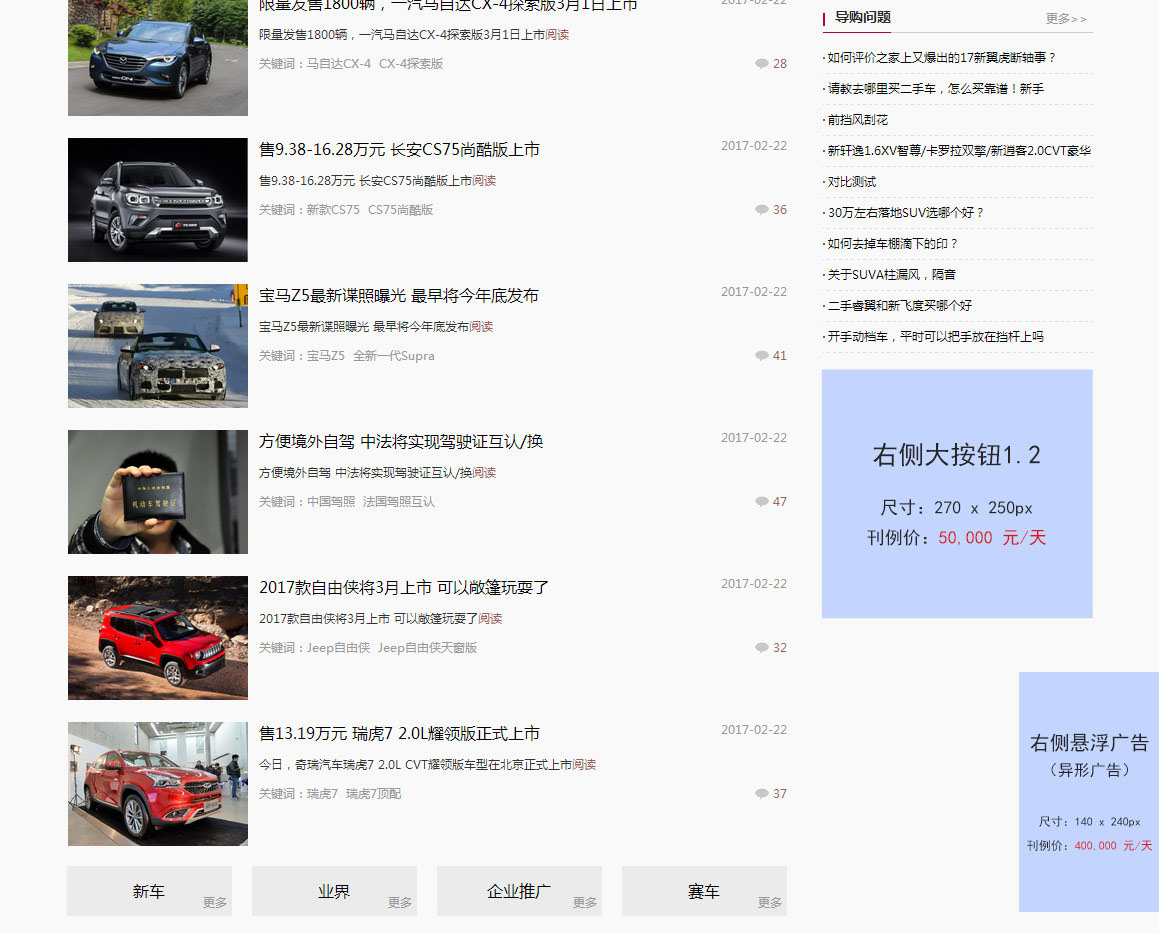Click 阅读 link in 自由侠 summary

coord(490,619)
